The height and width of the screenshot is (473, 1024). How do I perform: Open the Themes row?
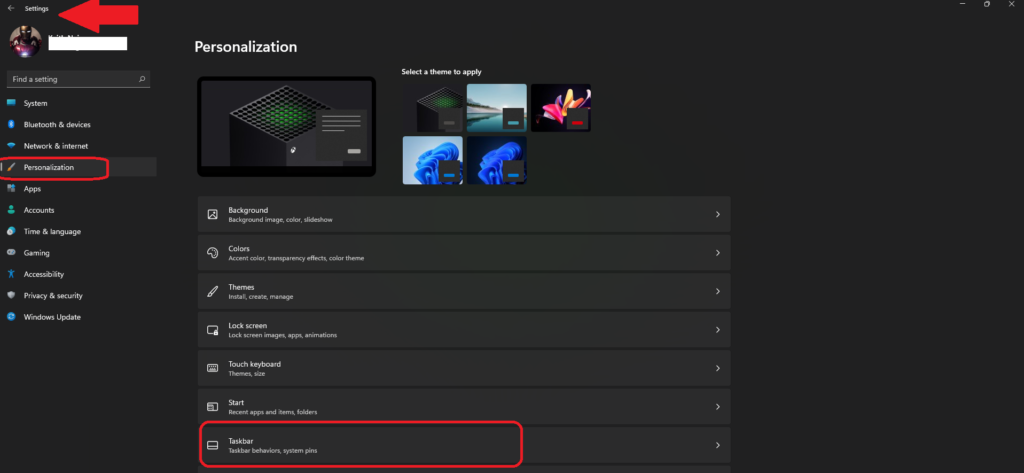464,291
